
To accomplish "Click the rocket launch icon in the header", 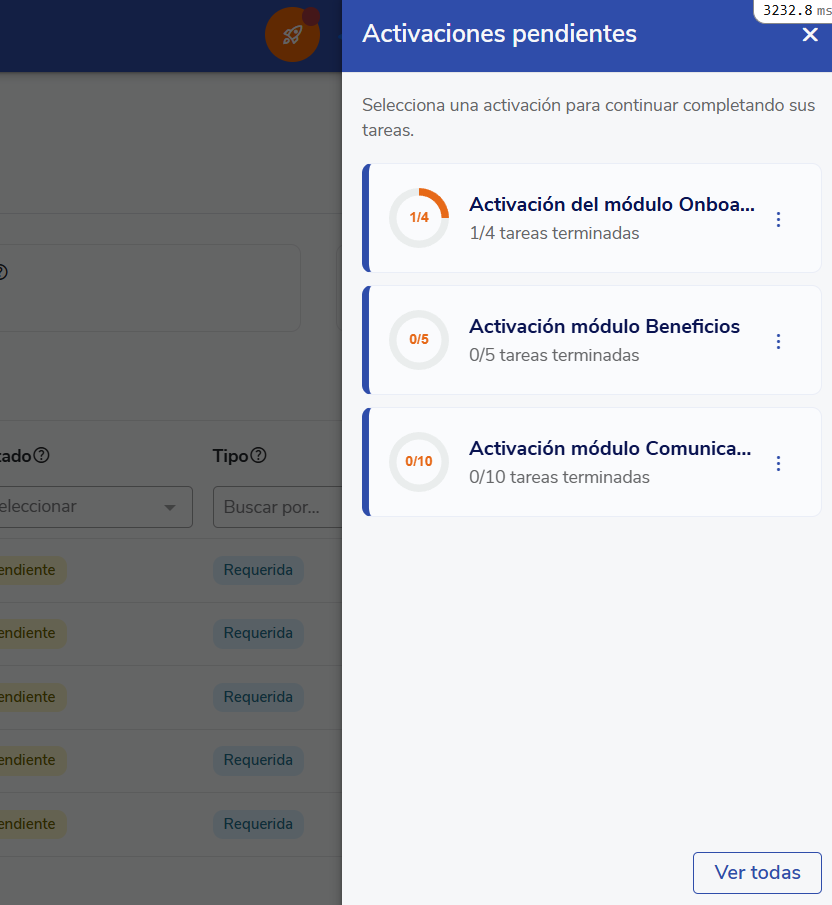I will 292,33.
